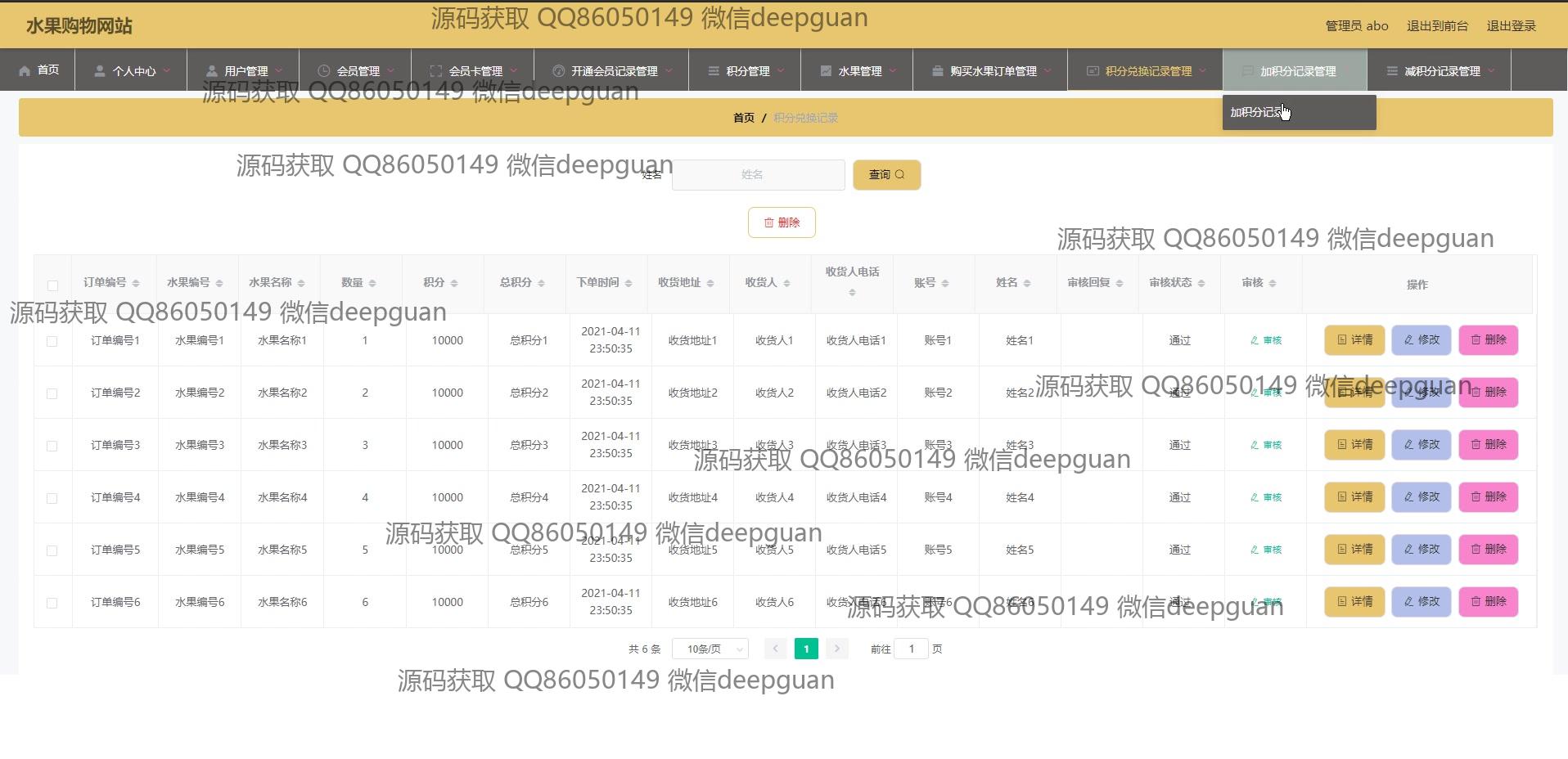This screenshot has height=759, width=1568.
Task: Click the pink 删除 button for 订单编号3
Action: [x=1488, y=445]
